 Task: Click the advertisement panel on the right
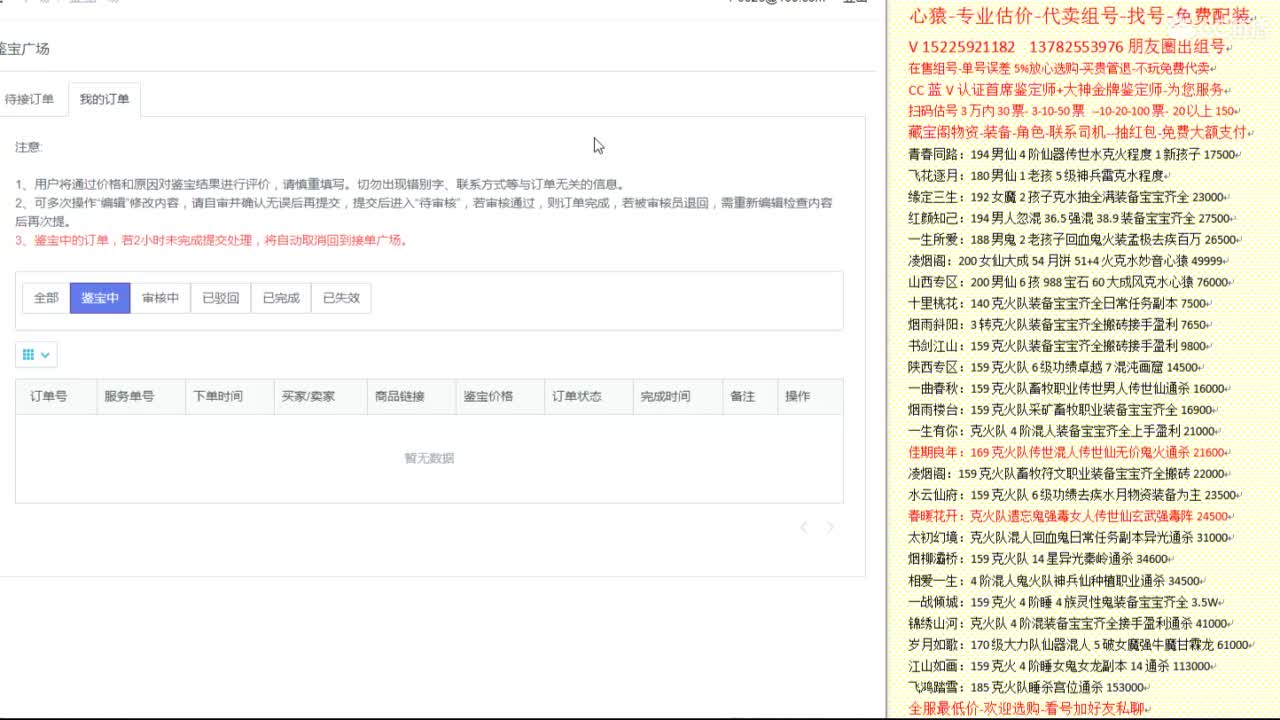pyautogui.click(x=1080, y=360)
